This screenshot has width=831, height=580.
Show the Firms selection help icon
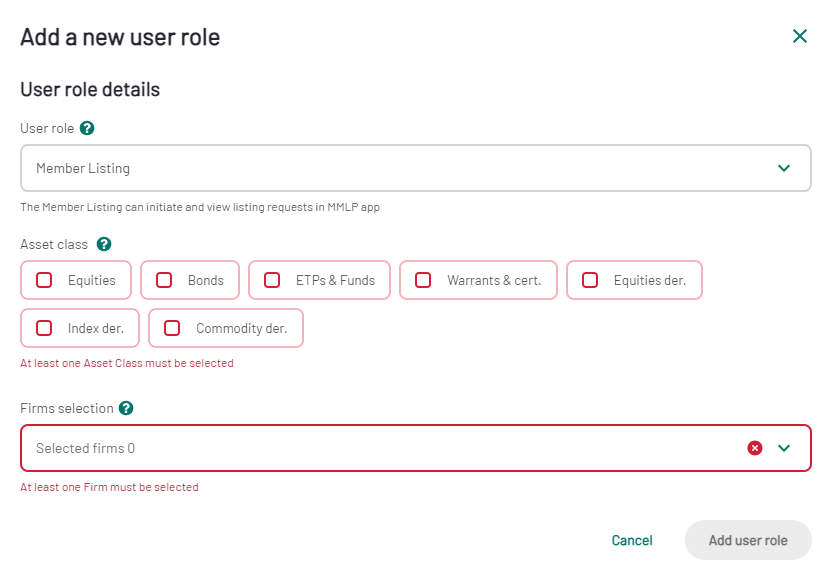click(126, 408)
